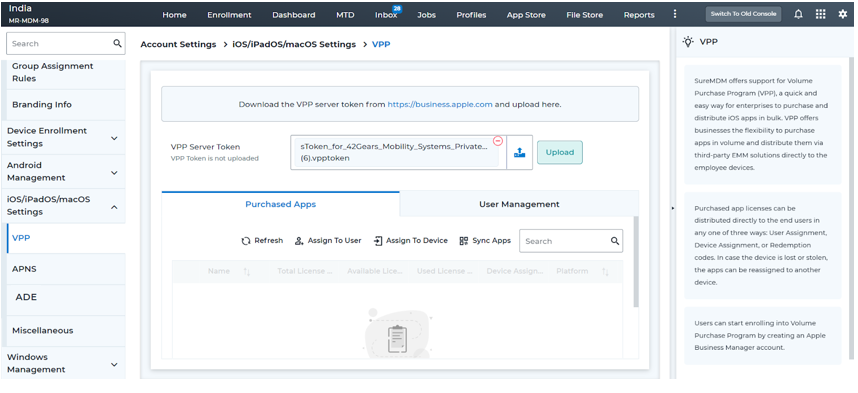Collapse the help panel with side arrow
The height and width of the screenshot is (393, 858).
(673, 208)
